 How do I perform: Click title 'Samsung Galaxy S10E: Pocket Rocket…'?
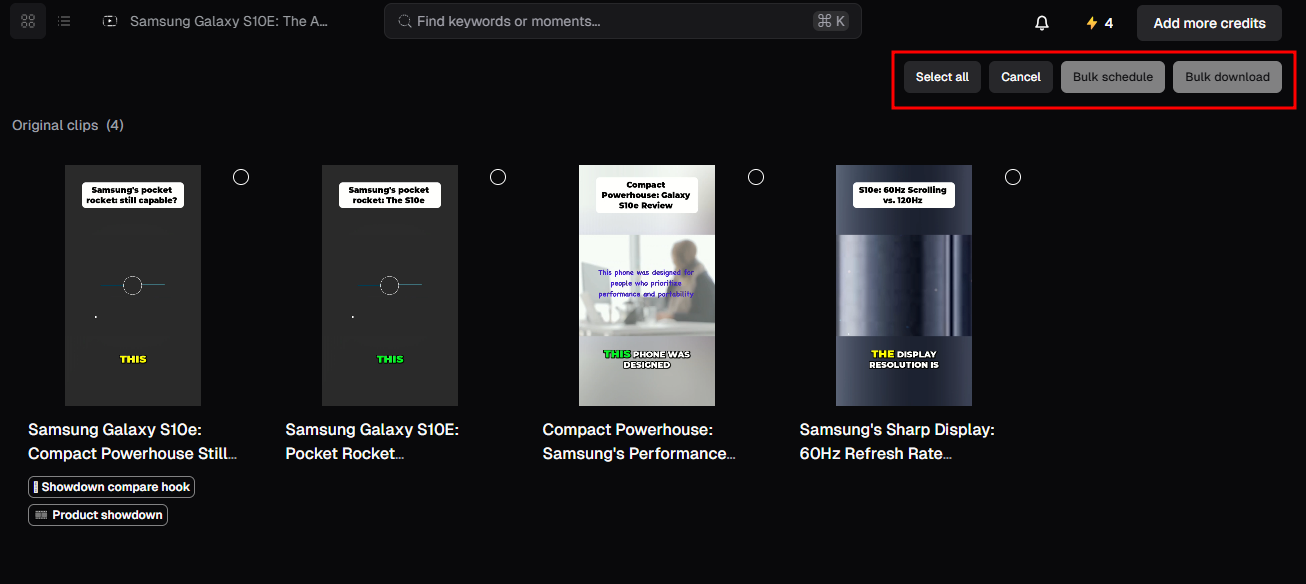coord(372,441)
